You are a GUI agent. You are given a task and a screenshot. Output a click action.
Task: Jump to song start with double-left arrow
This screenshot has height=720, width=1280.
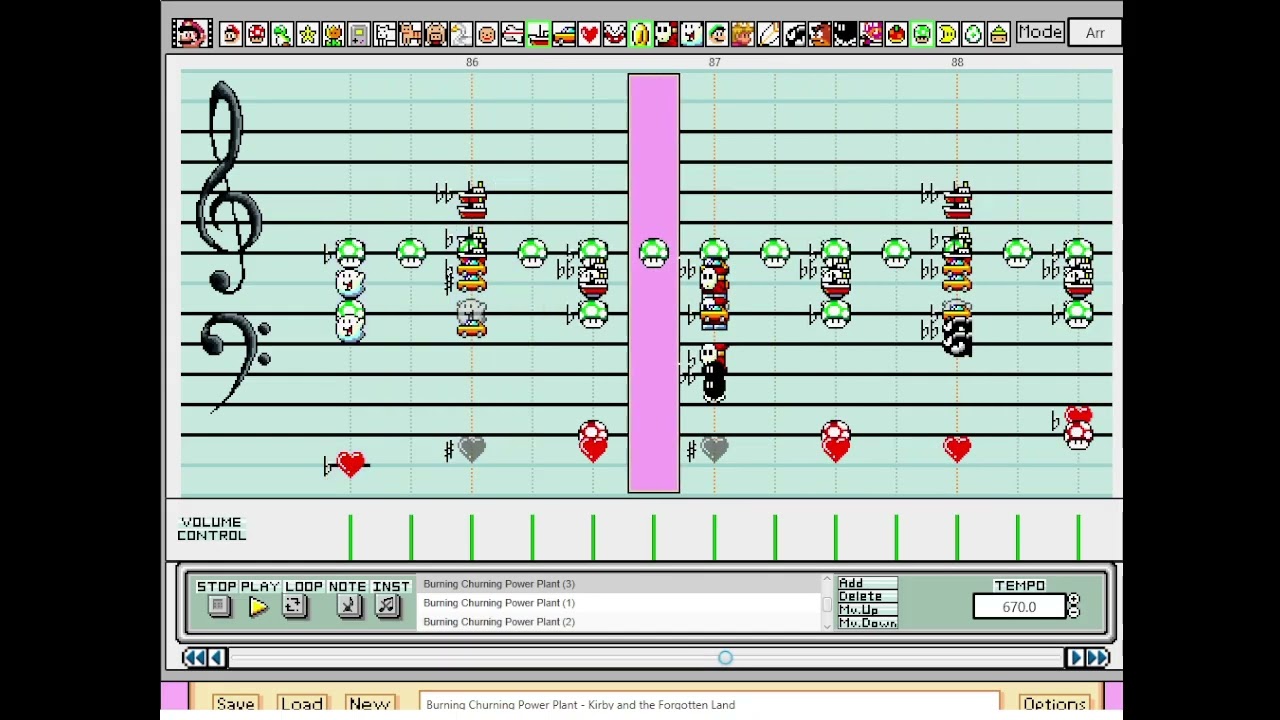[194, 657]
